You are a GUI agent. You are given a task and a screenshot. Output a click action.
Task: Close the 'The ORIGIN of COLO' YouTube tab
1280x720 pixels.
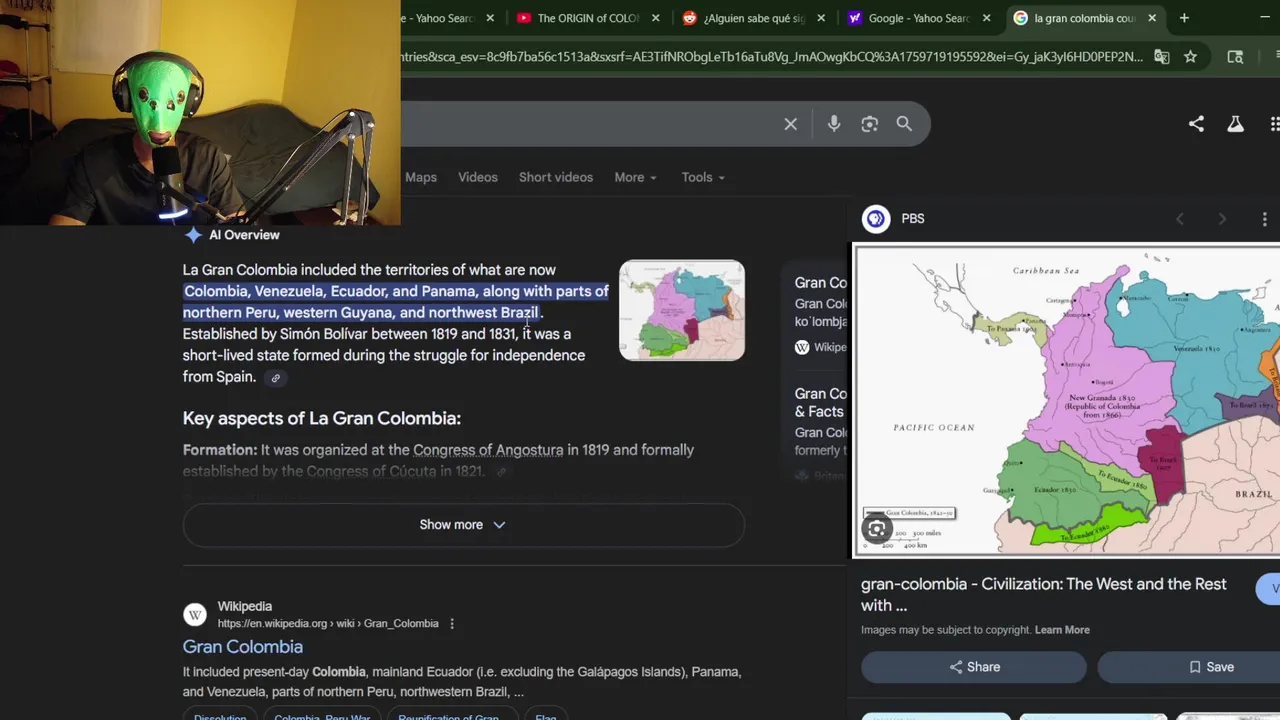(x=656, y=18)
